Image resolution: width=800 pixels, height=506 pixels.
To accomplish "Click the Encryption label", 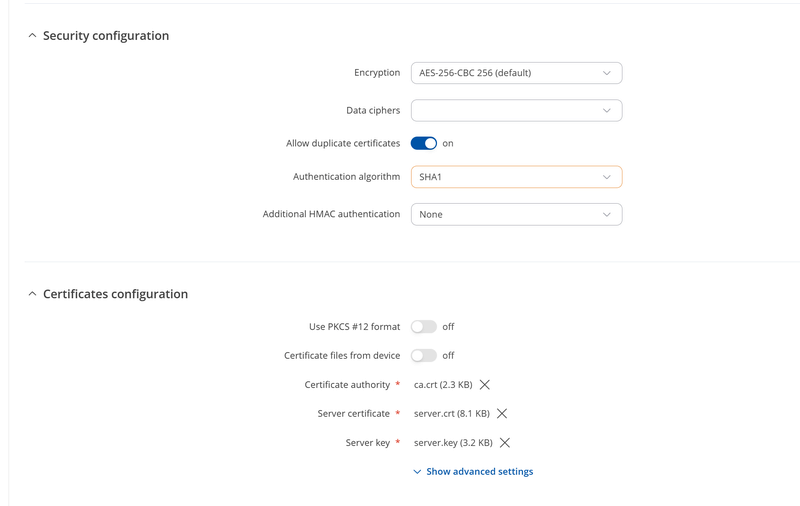I will [377, 72].
